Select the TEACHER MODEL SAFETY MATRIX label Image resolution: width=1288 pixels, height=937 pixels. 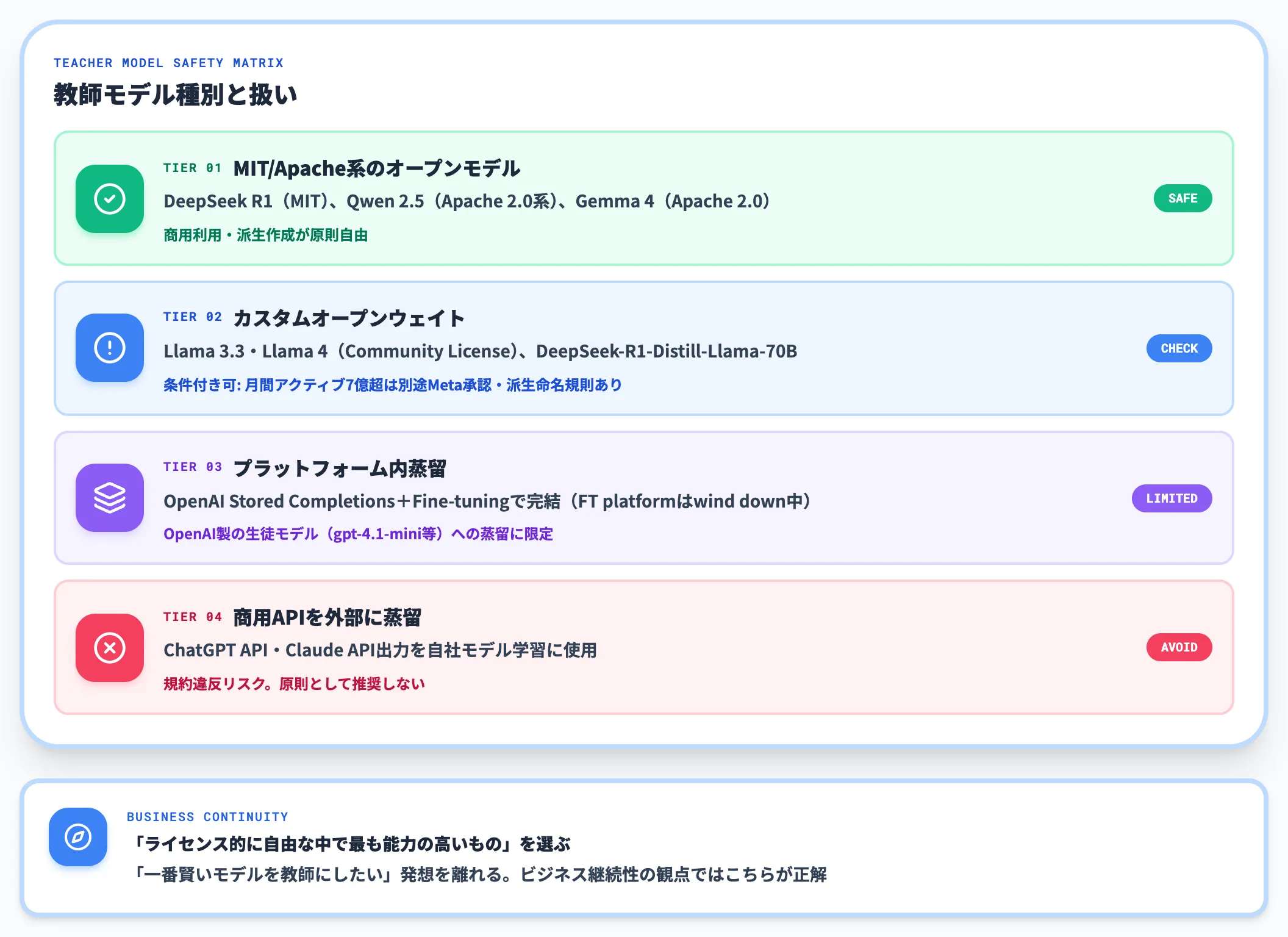coord(168,63)
